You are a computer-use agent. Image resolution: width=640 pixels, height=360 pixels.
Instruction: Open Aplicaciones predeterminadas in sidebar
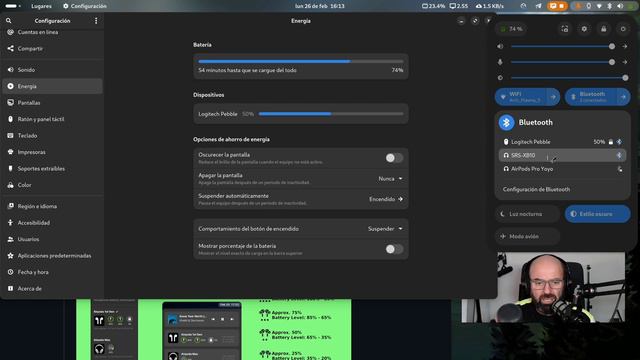pyautogui.click(x=52, y=256)
